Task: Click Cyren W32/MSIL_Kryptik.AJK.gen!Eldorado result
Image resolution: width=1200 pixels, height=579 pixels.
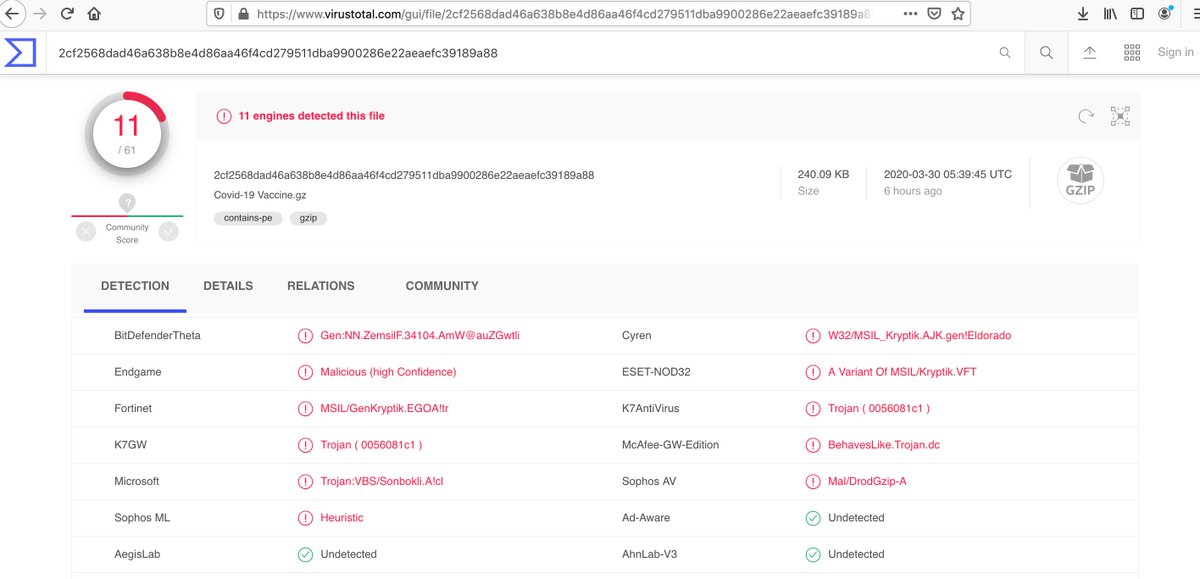Action: (919, 336)
